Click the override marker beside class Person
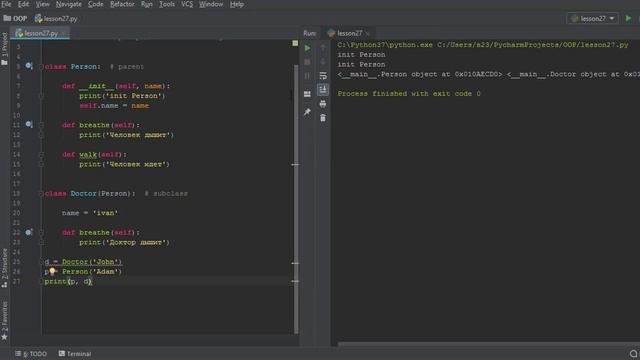 (29, 66)
